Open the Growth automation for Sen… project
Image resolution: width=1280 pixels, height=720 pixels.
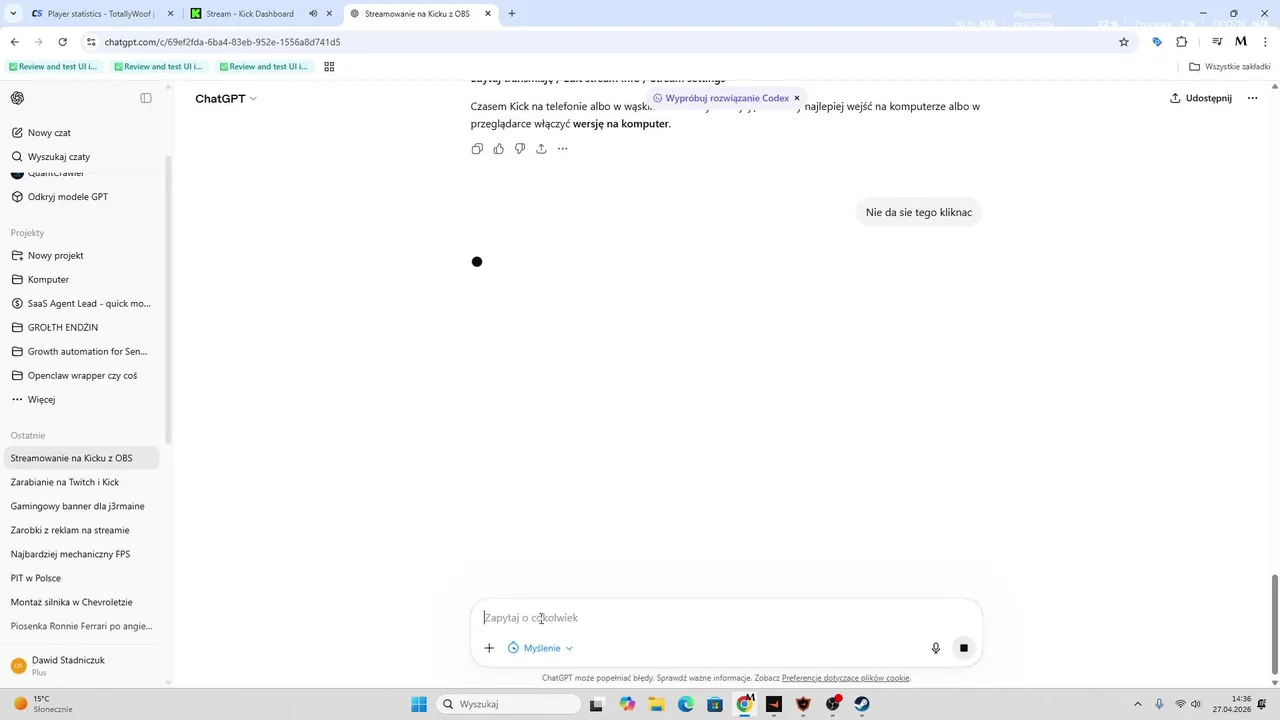point(80,351)
